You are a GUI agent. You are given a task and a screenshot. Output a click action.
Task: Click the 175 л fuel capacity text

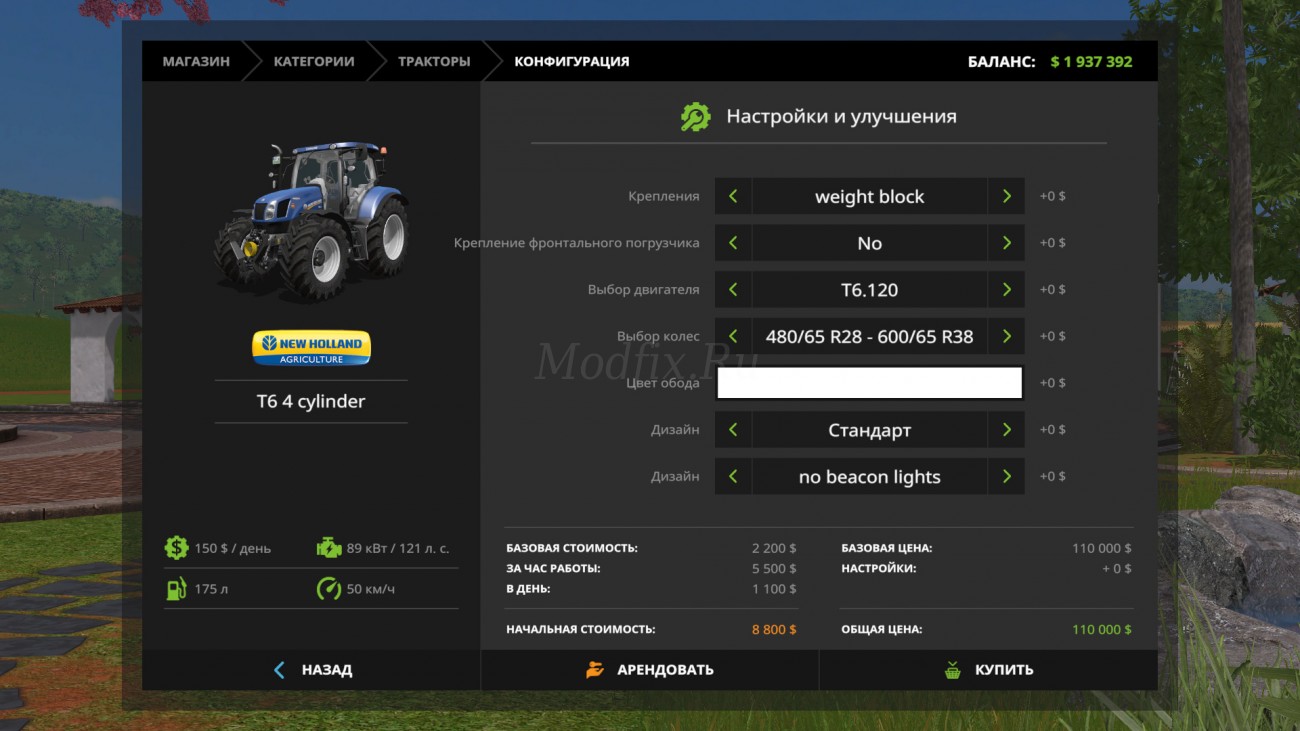pos(211,589)
